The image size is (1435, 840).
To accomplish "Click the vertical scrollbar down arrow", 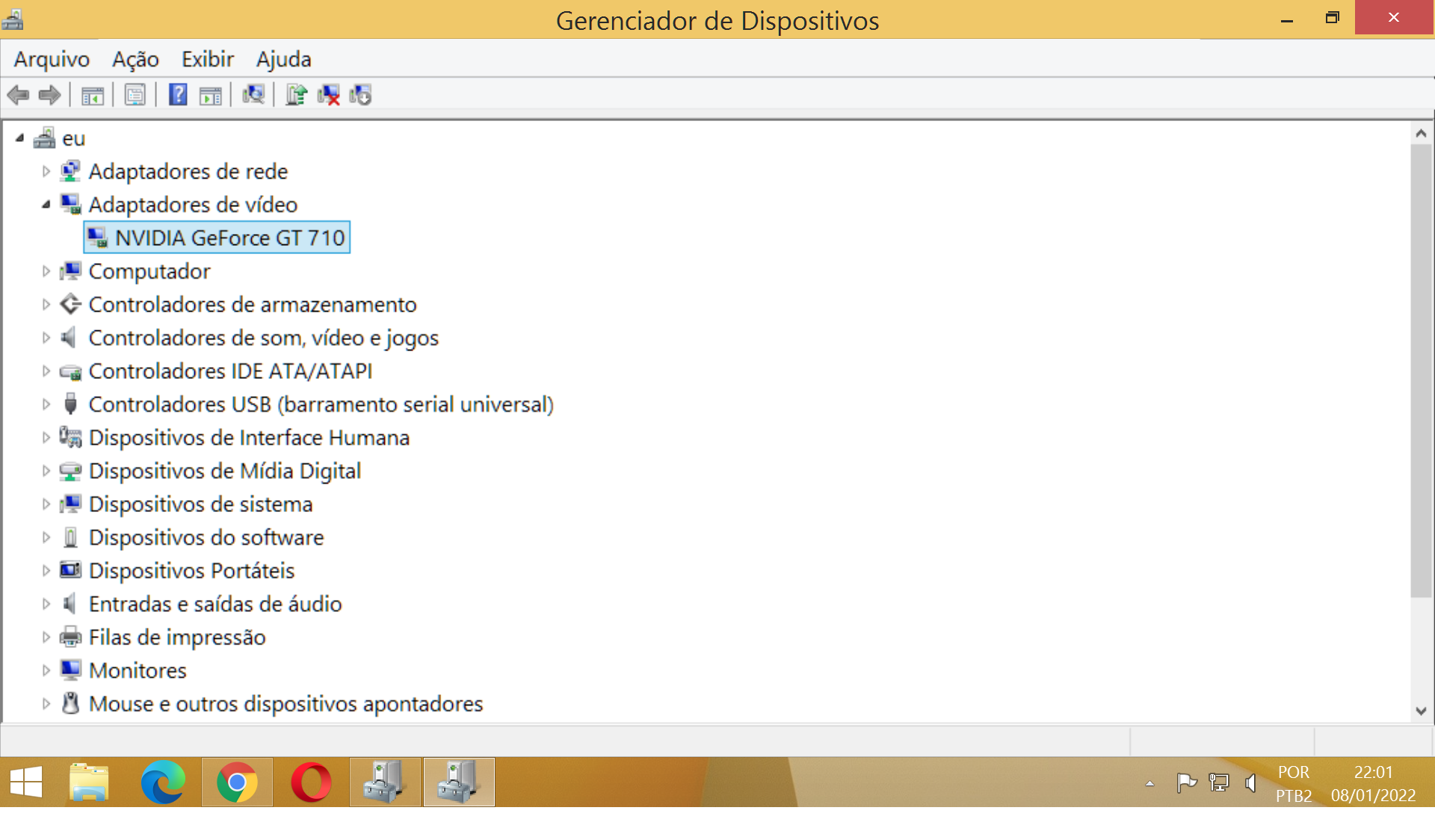I will tap(1421, 711).
